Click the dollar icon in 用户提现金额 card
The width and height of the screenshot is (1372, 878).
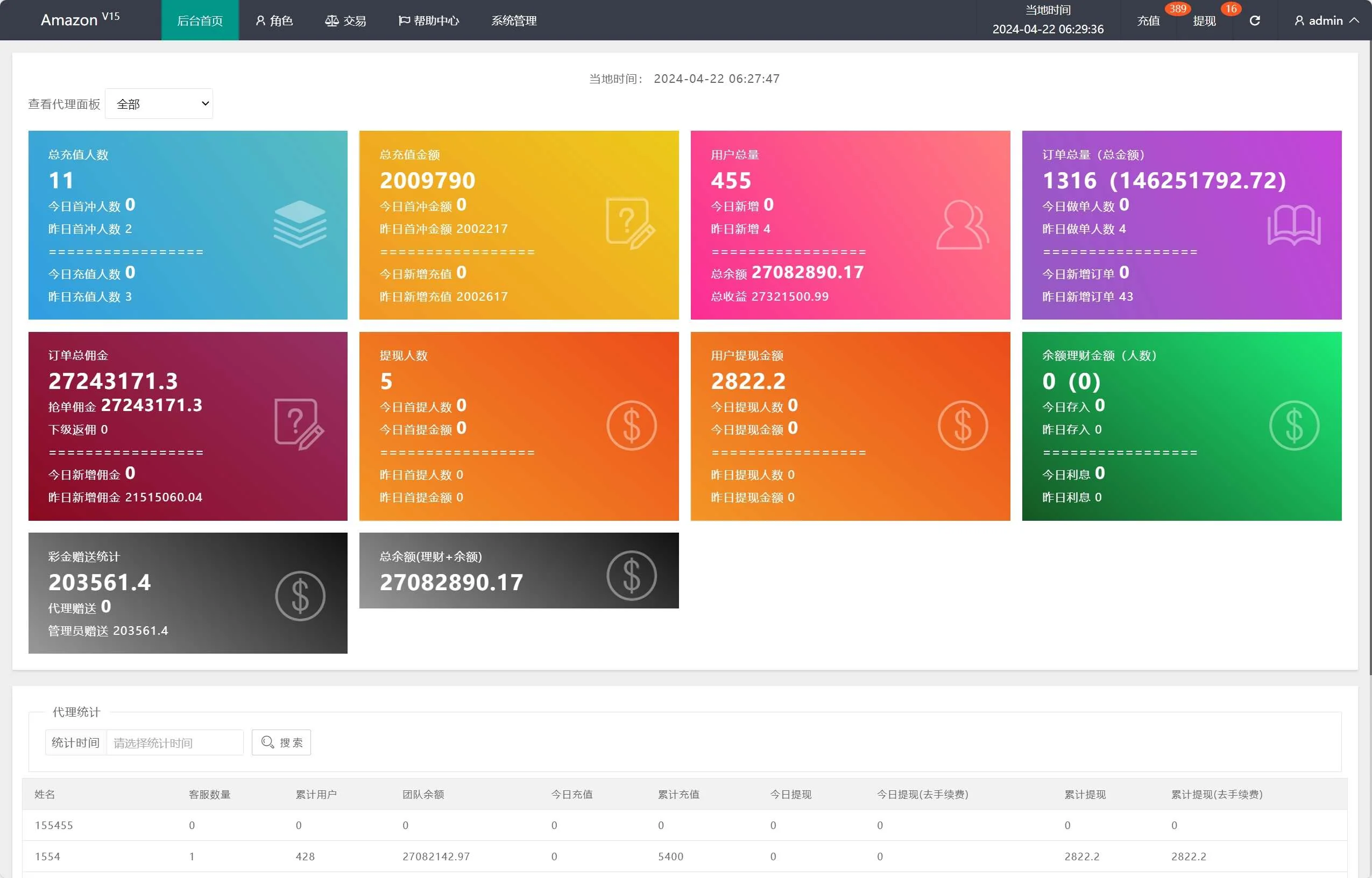coord(963,426)
